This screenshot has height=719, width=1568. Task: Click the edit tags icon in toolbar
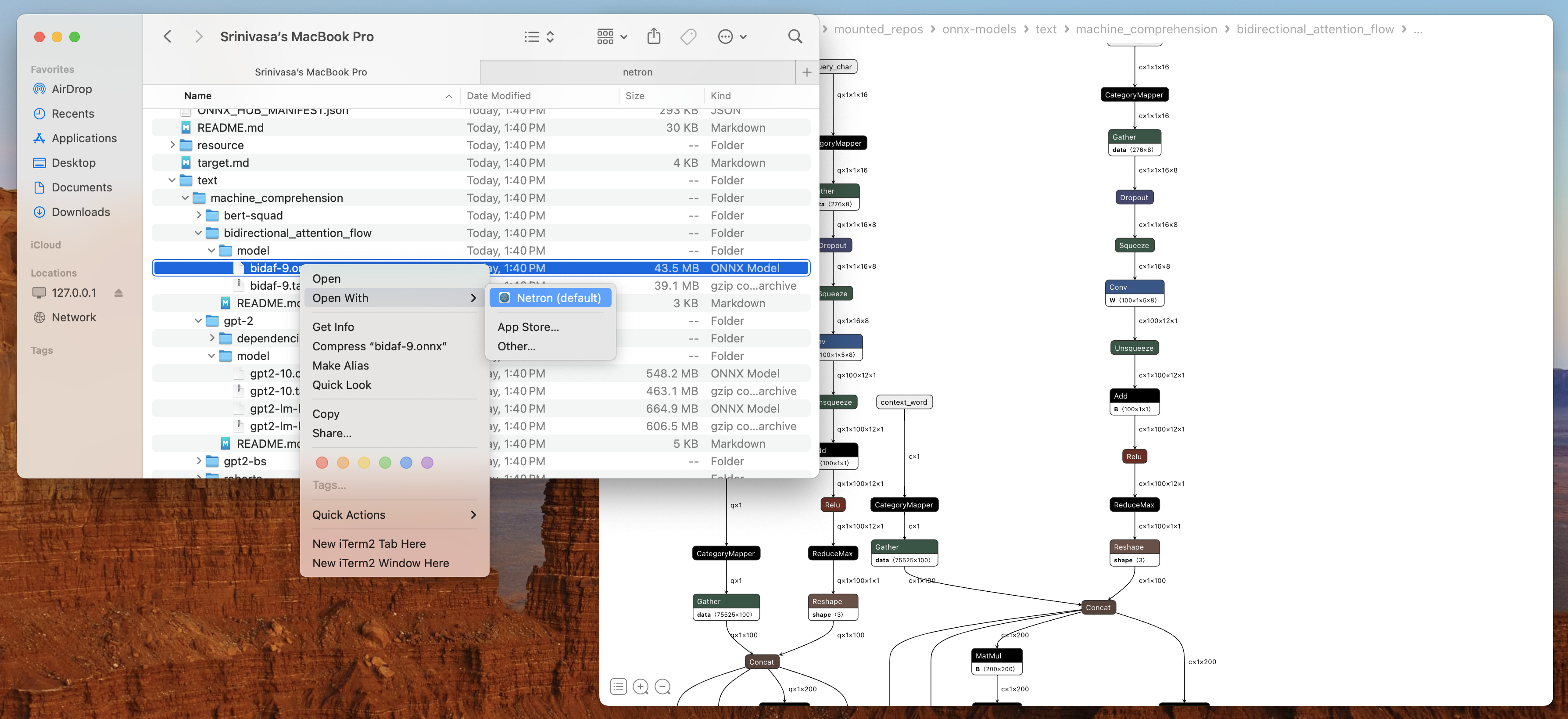(688, 36)
